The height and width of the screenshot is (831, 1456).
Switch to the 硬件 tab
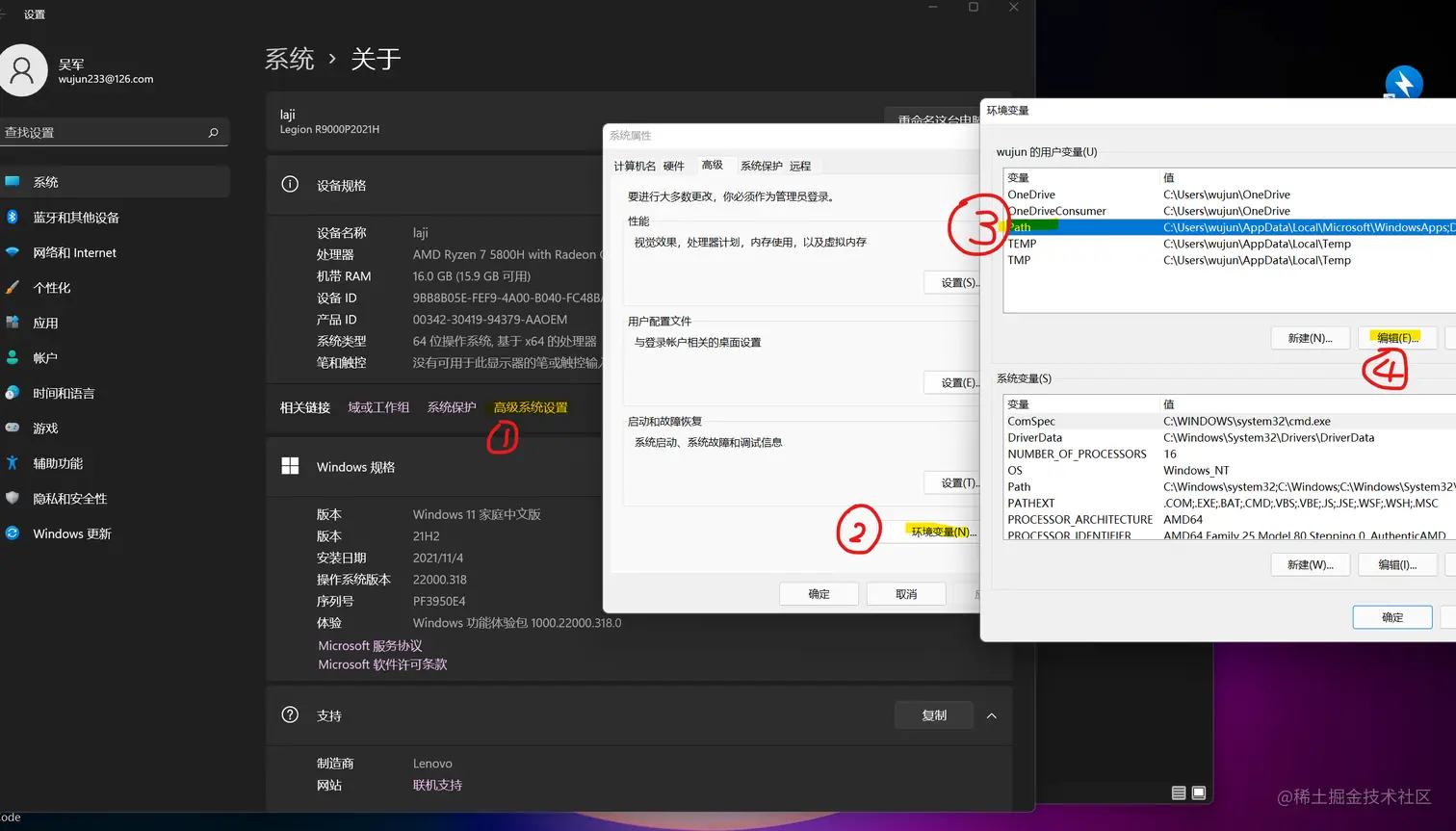tap(676, 165)
